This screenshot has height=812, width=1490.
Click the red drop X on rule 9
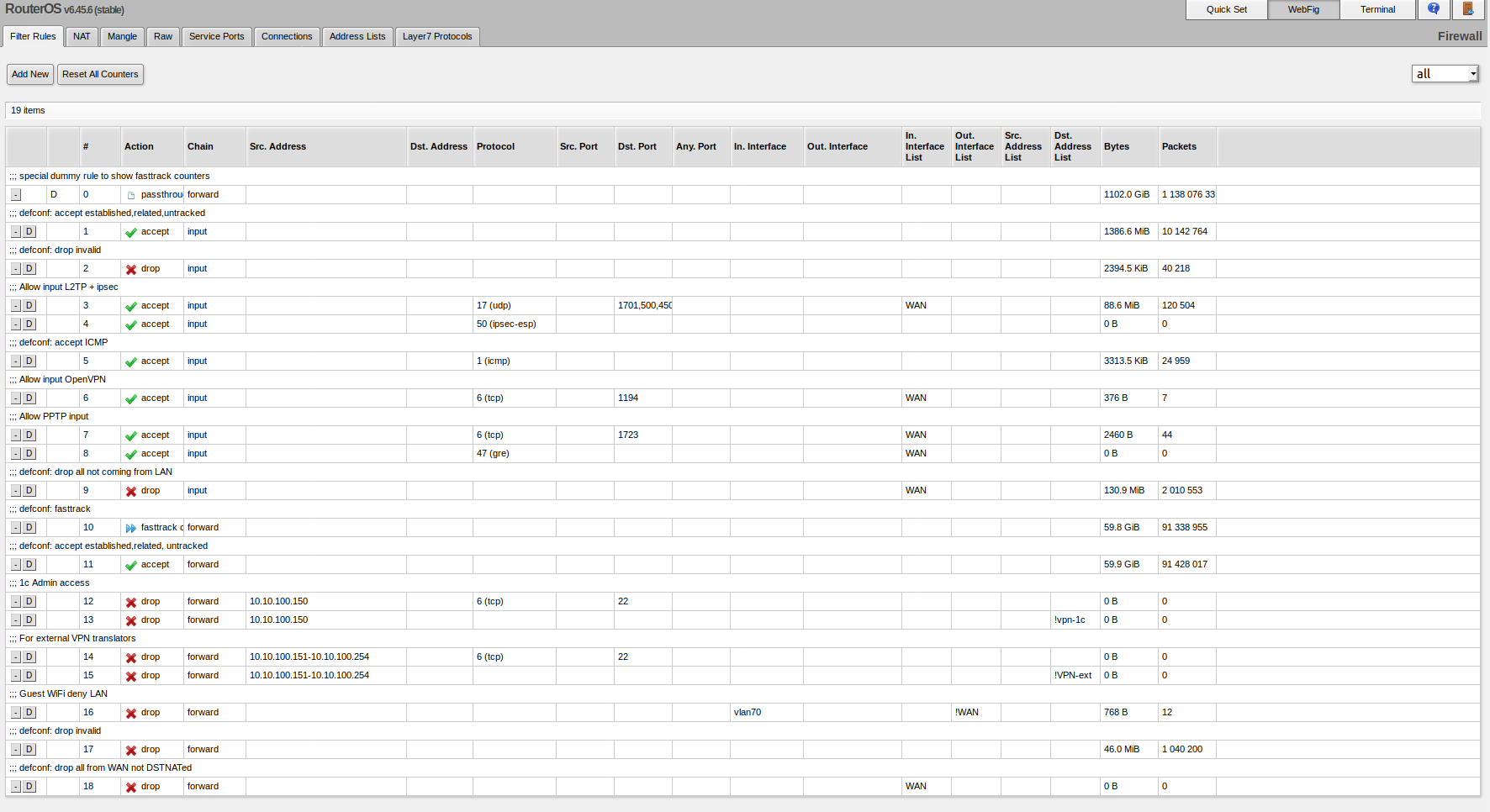tap(131, 491)
